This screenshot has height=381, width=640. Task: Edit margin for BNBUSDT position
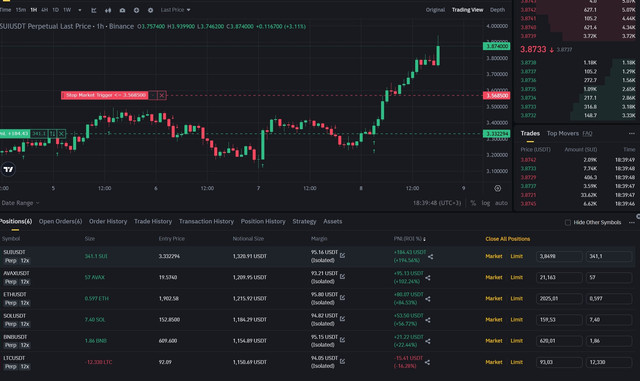(x=342, y=340)
